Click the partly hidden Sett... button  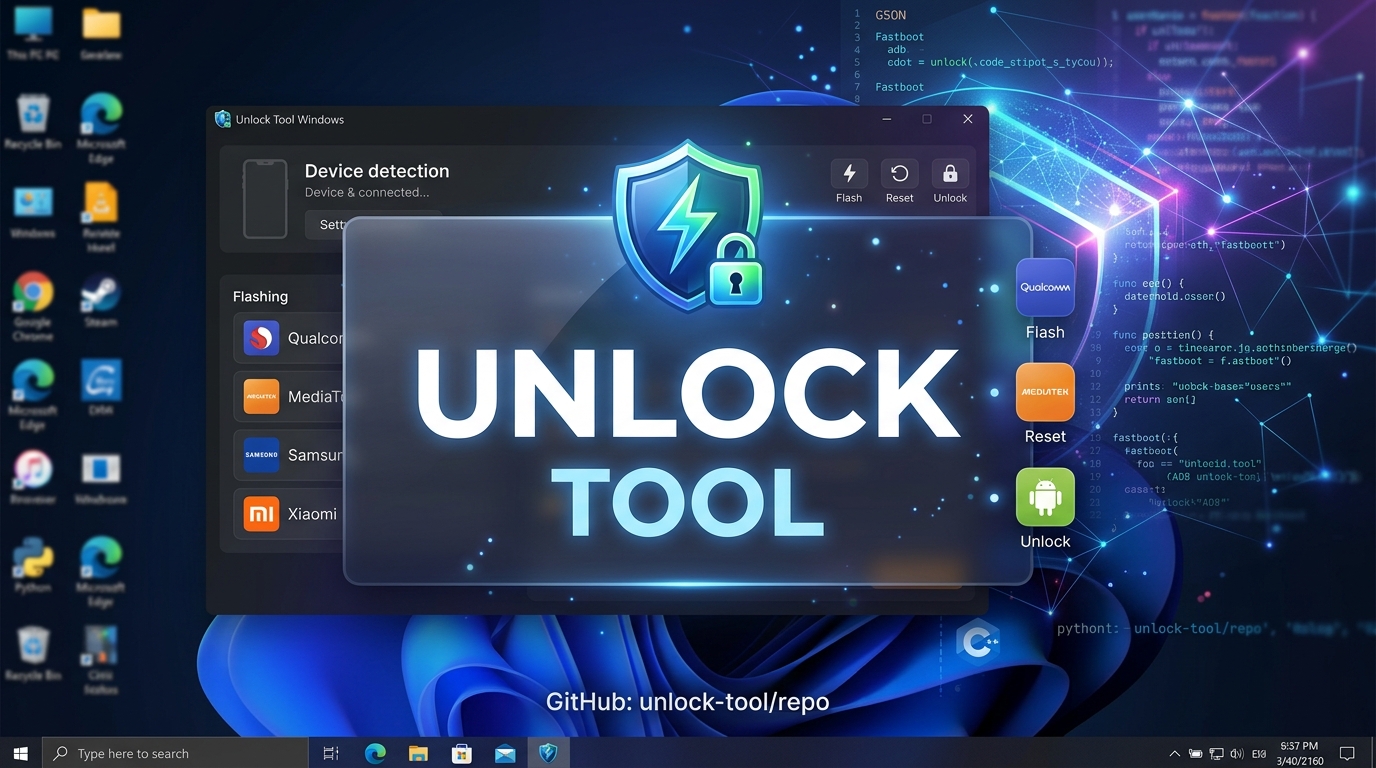click(325, 225)
